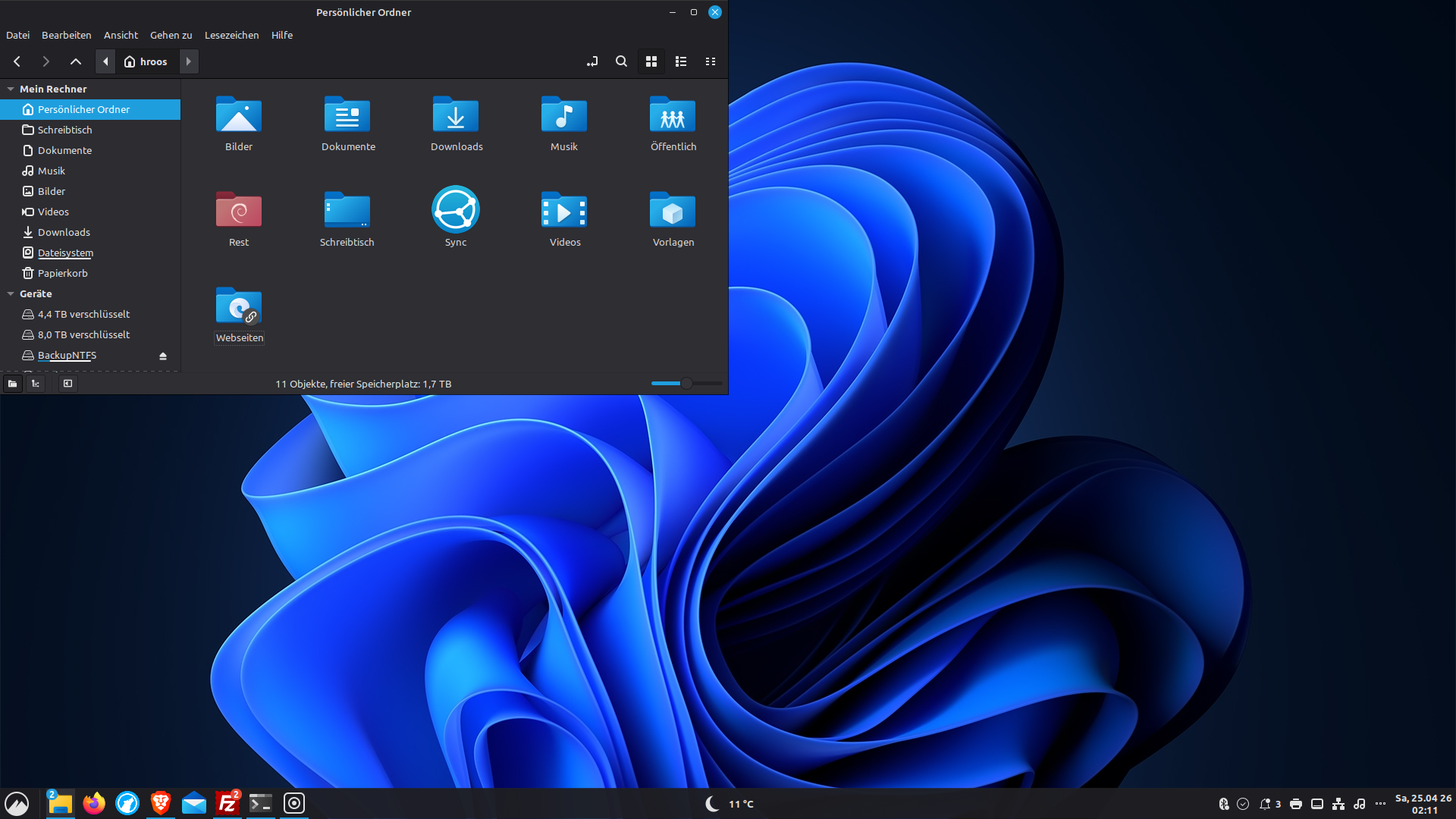This screenshot has height=819, width=1456.
Task: Open the printer tray icon
Action: (1296, 804)
